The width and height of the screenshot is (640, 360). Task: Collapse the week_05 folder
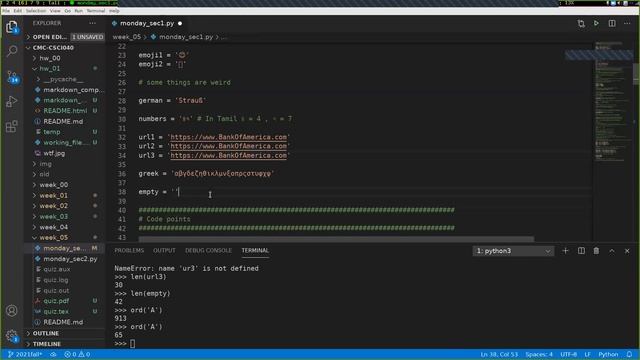[x=65, y=238]
